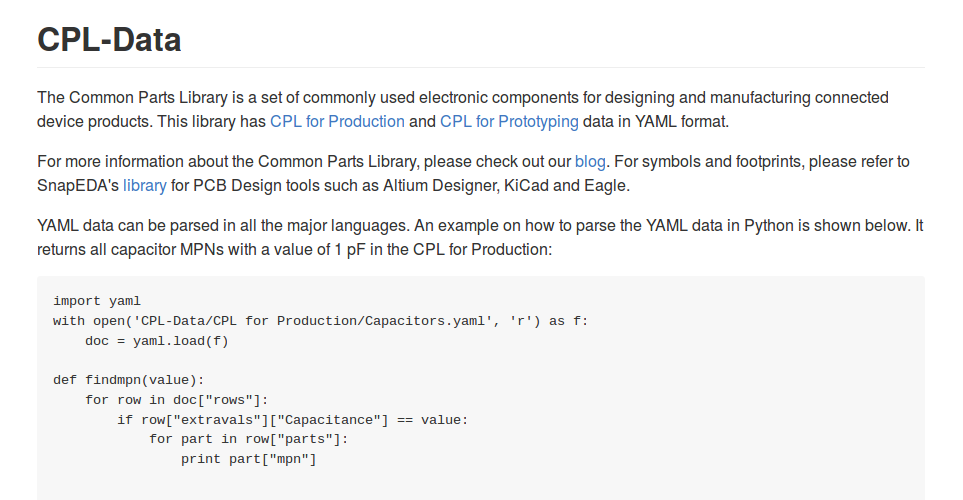The height and width of the screenshot is (500, 963).
Task: Click the 'def findmpn(value):' line
Action: click(128, 380)
